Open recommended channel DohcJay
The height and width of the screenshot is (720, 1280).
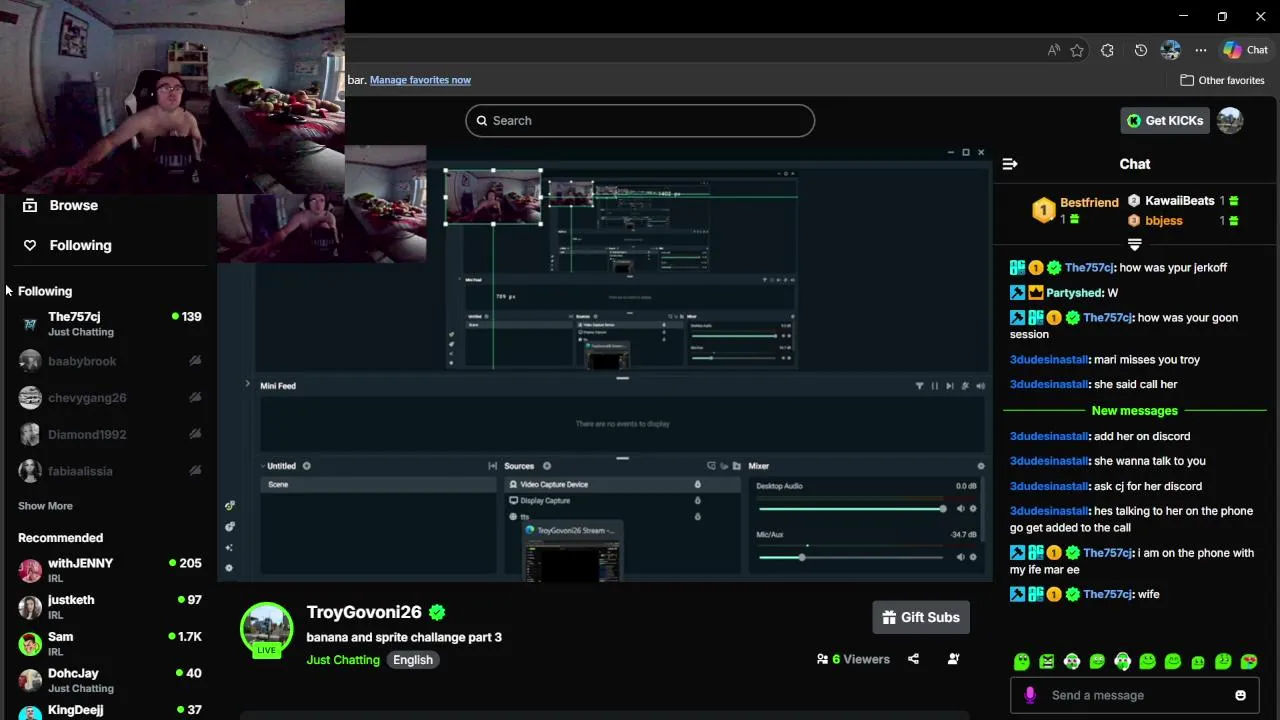pyautogui.click(x=110, y=680)
